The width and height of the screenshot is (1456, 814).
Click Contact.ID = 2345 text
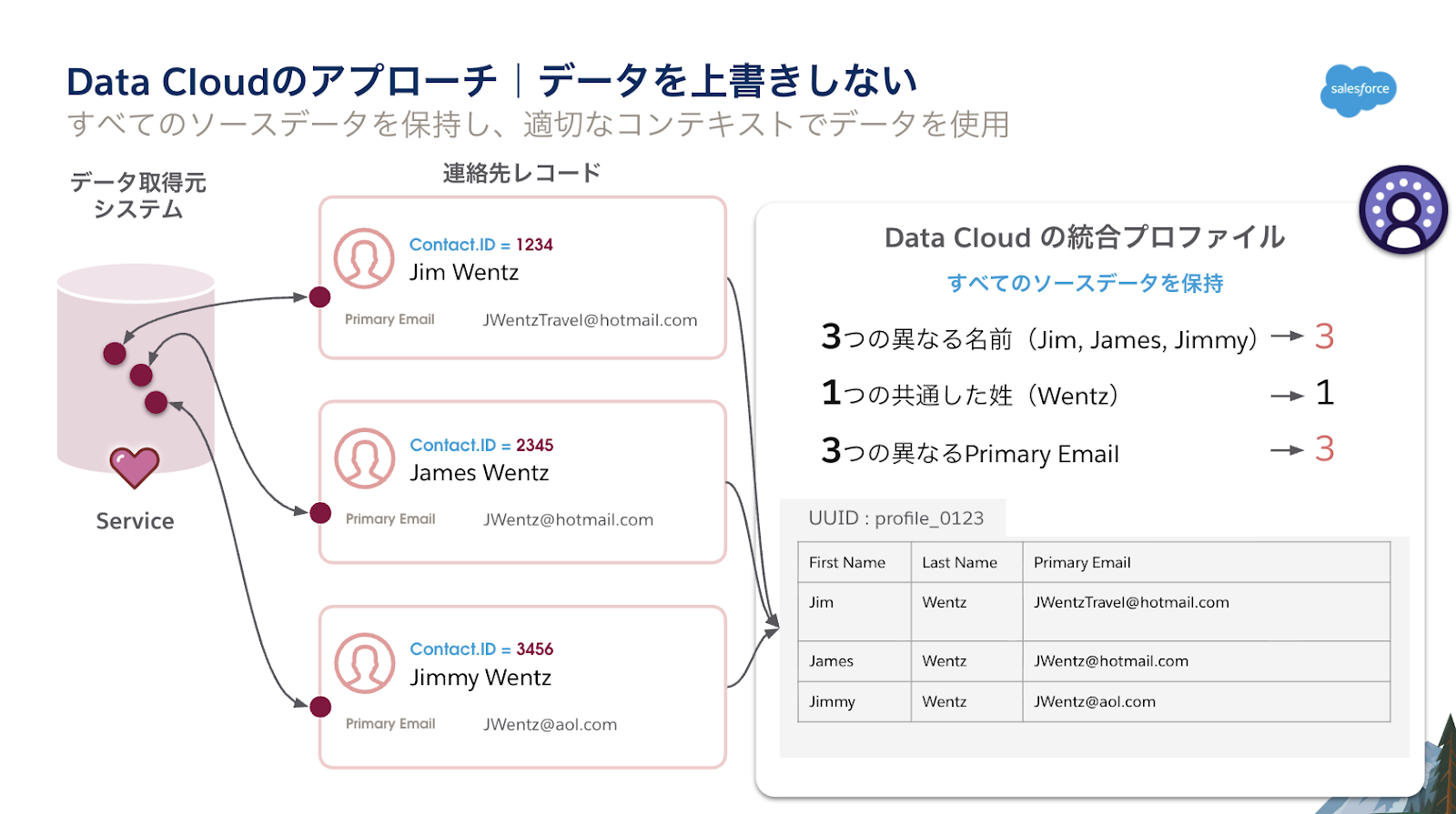point(481,445)
